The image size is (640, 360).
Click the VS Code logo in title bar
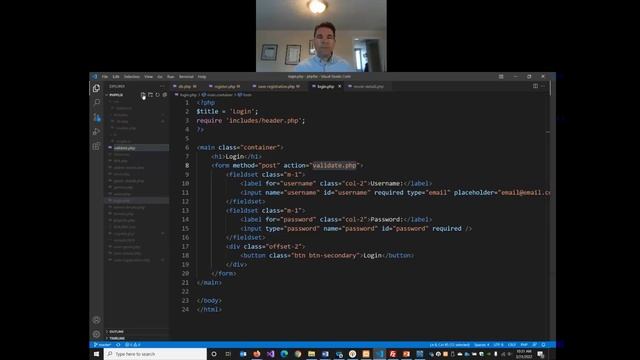tap(94, 76)
